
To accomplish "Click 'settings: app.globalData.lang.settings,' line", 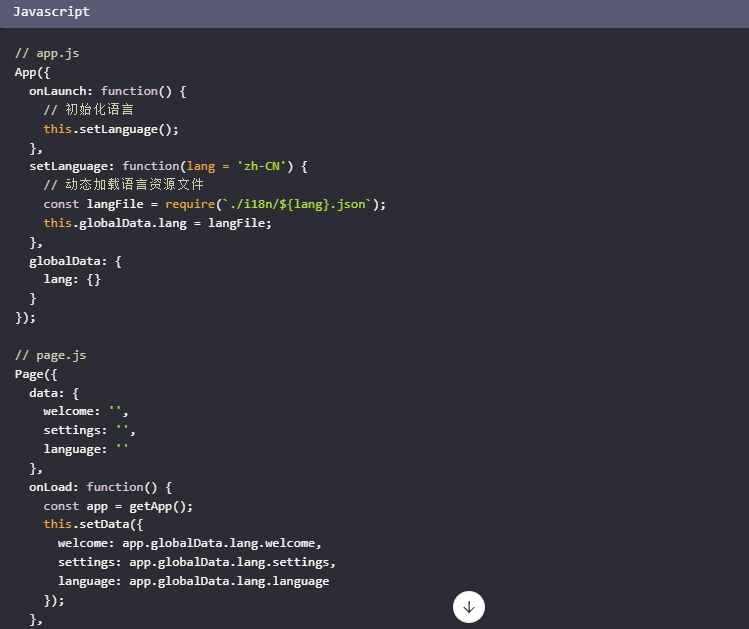I will tap(197, 562).
